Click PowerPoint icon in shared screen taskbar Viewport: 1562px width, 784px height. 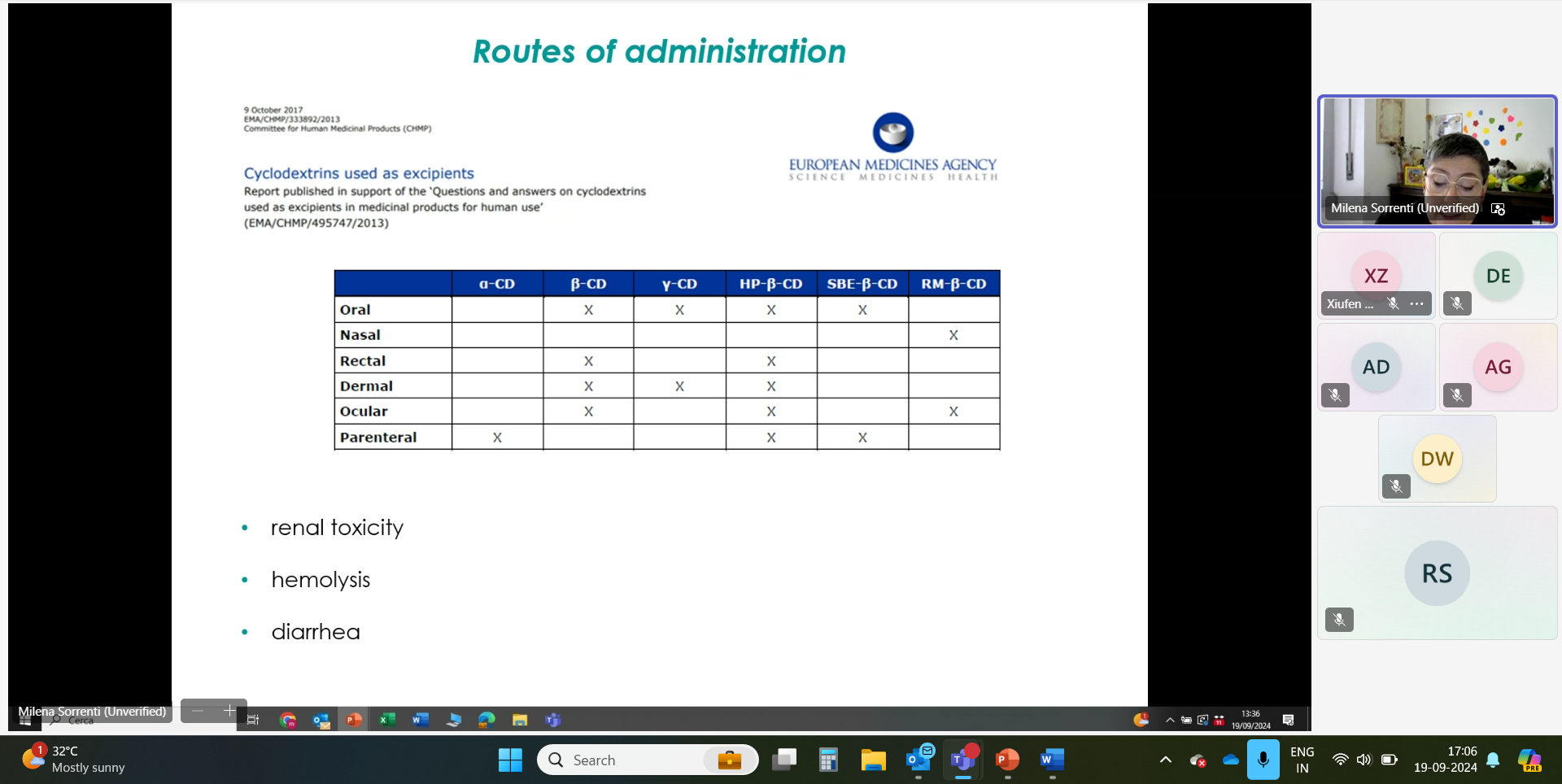click(x=354, y=720)
